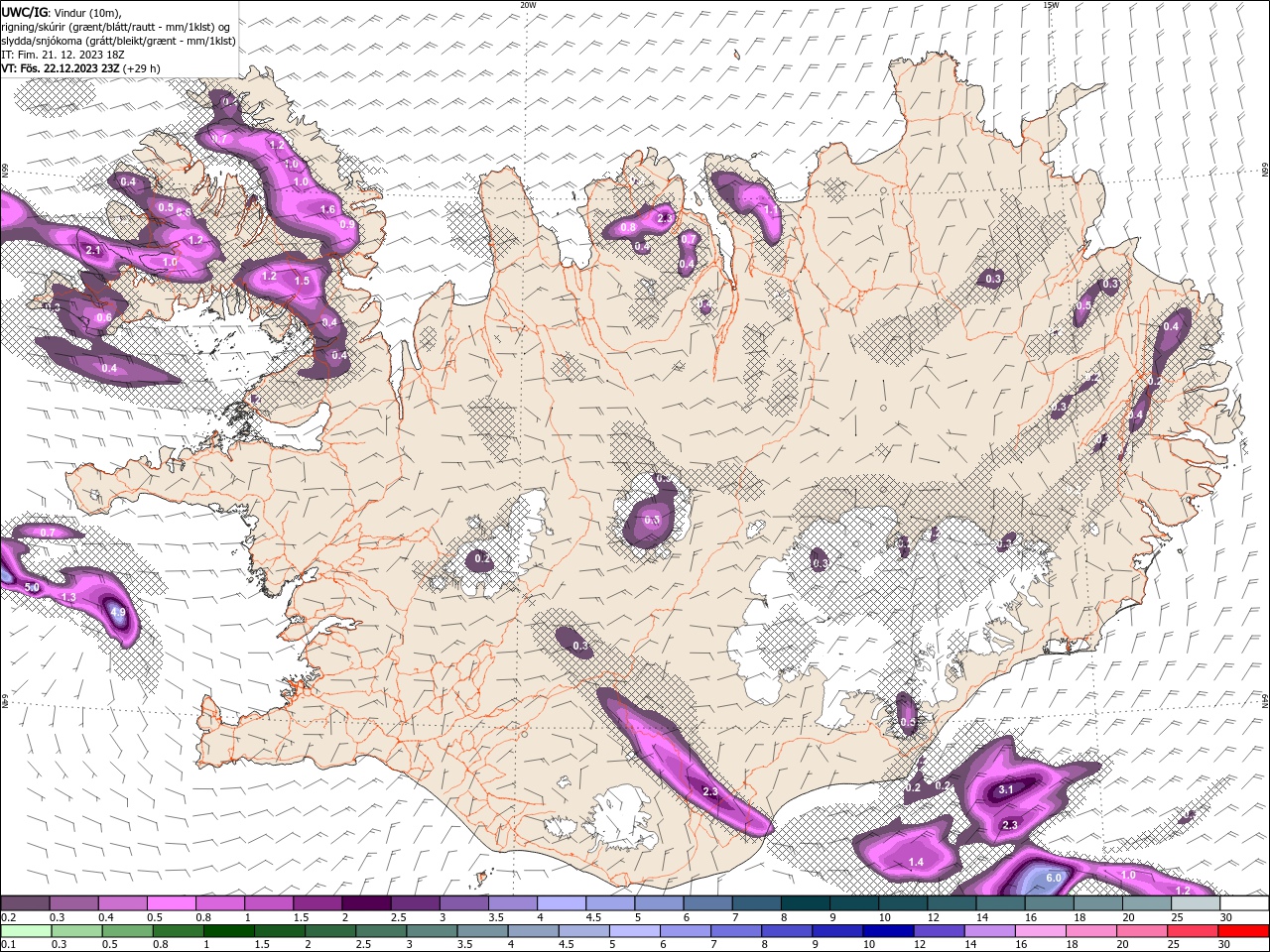1270x952 pixels.
Task: Click the 0.1 label under the lower colour scale
Action: click(8, 945)
